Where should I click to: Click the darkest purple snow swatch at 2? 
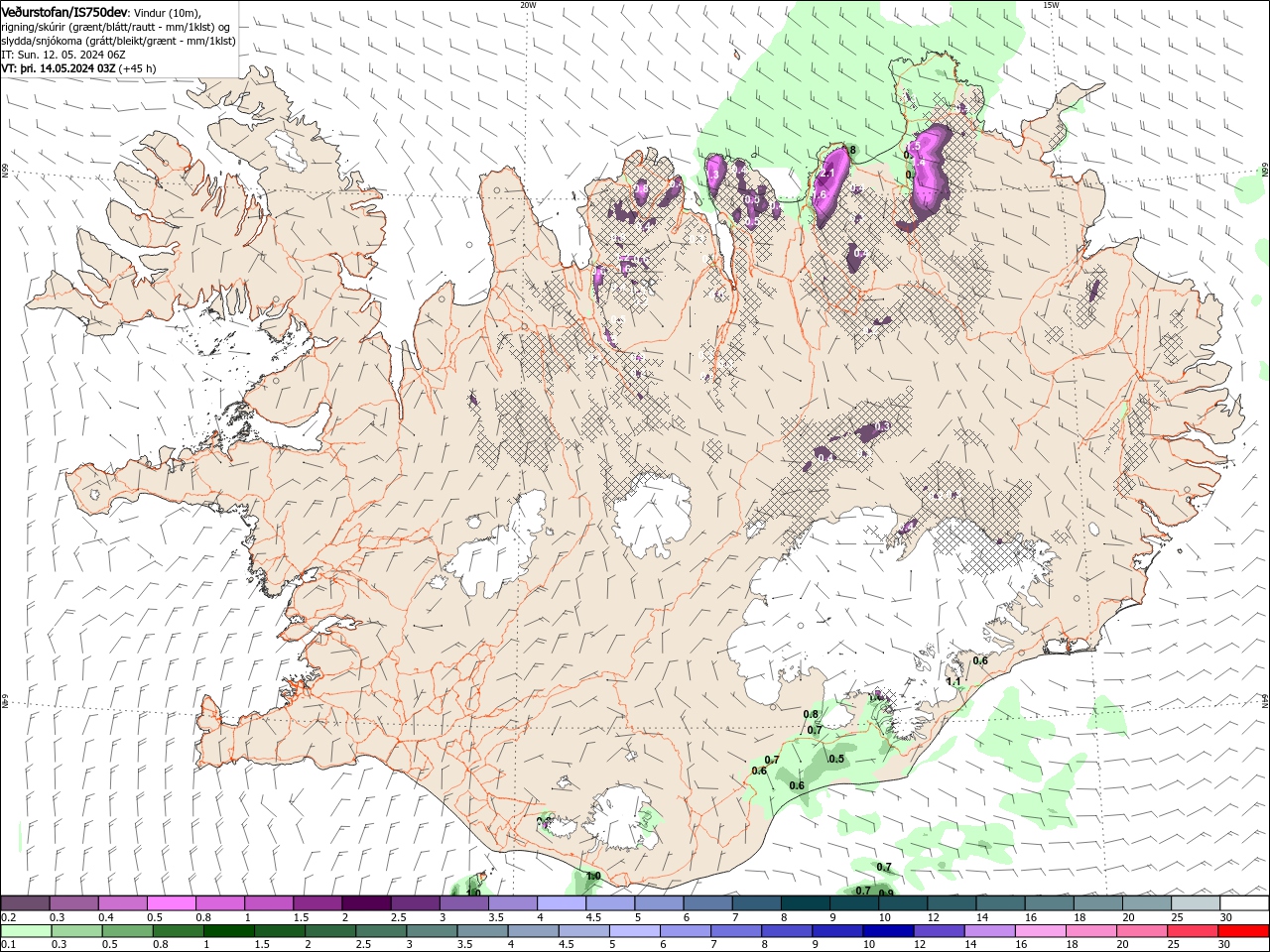tap(366, 902)
